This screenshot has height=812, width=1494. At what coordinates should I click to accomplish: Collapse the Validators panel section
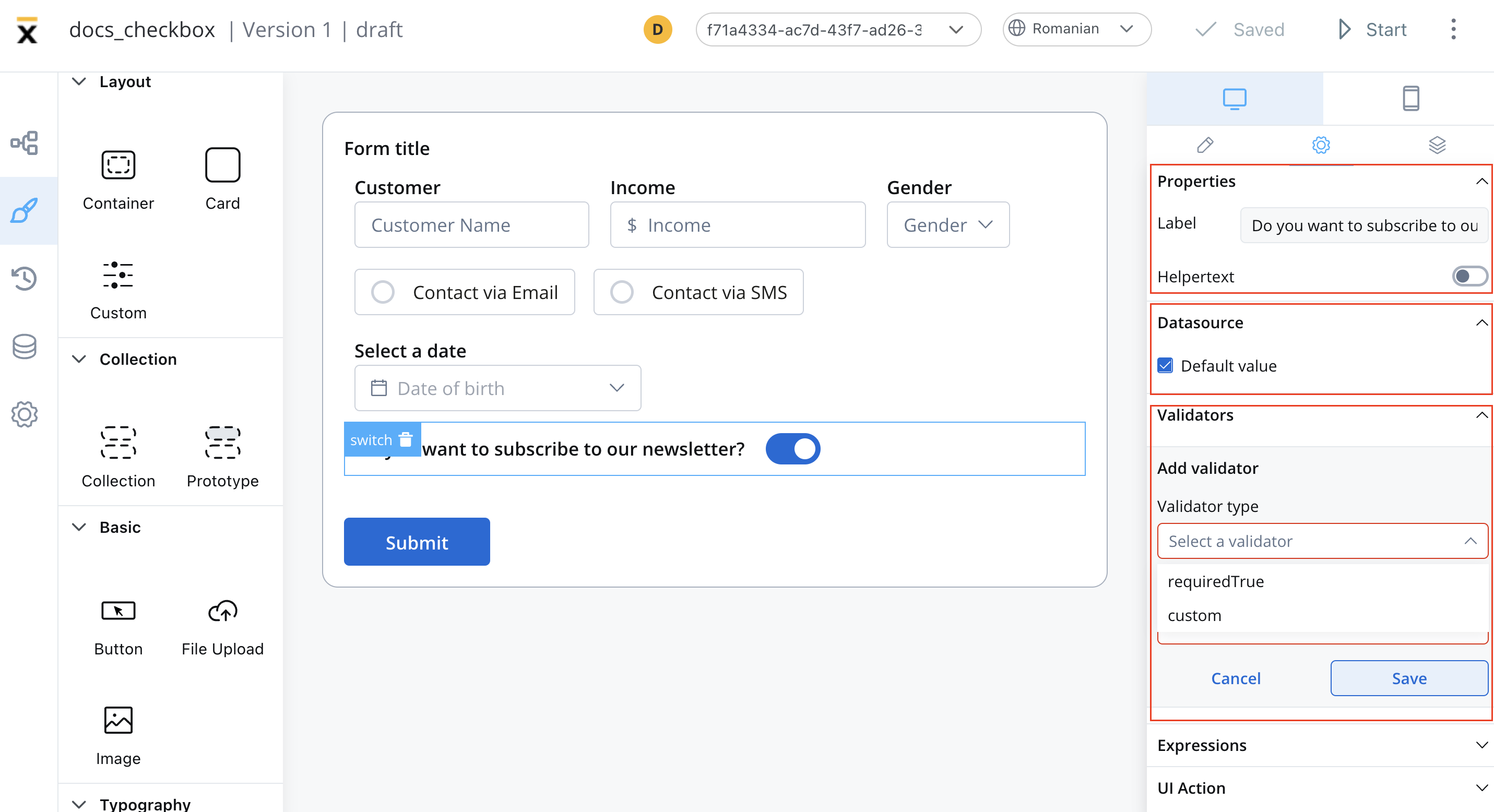(1481, 415)
